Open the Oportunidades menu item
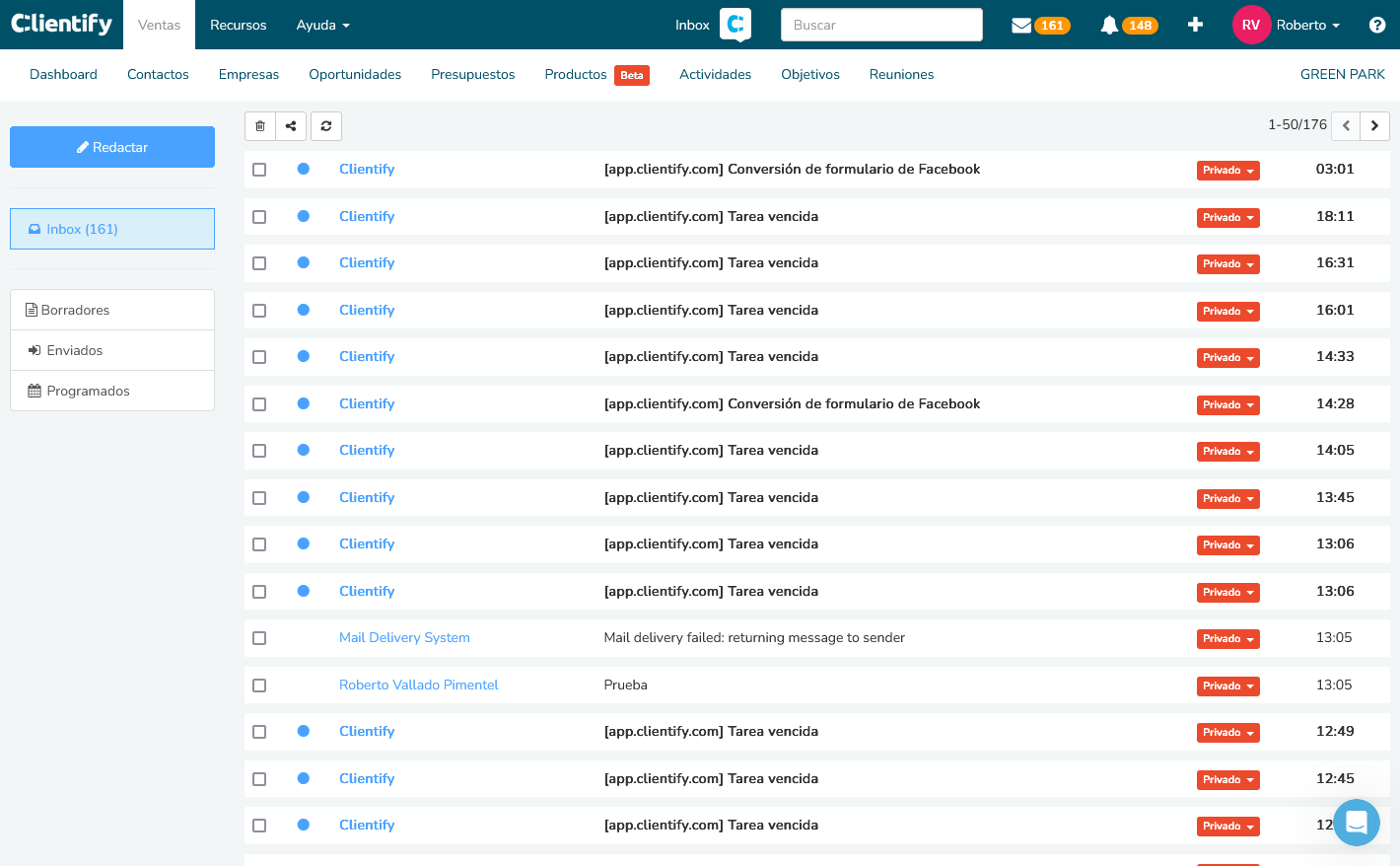Image resolution: width=1400 pixels, height=866 pixels. pyautogui.click(x=355, y=74)
